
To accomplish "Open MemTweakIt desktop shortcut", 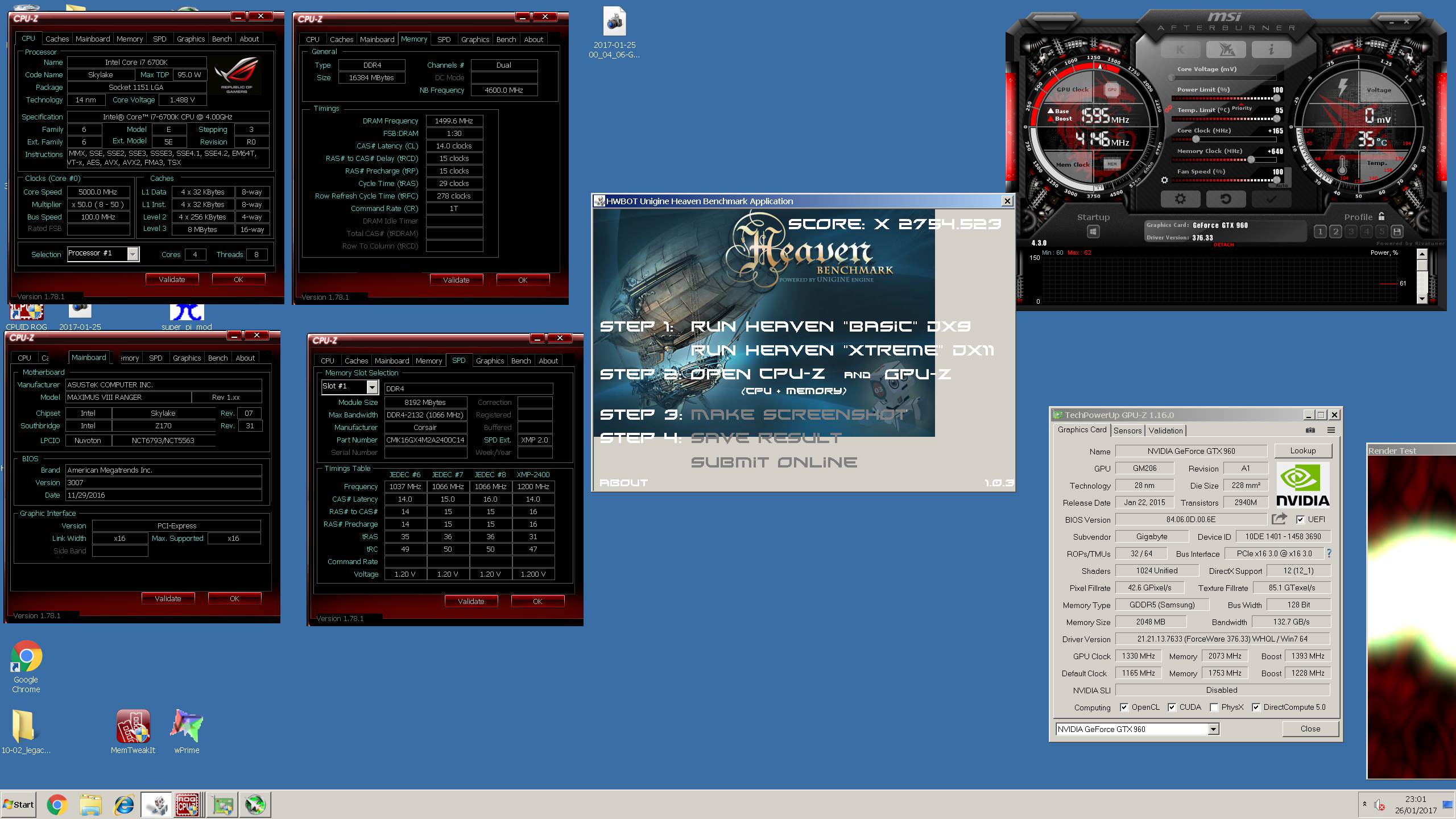I will click(133, 731).
